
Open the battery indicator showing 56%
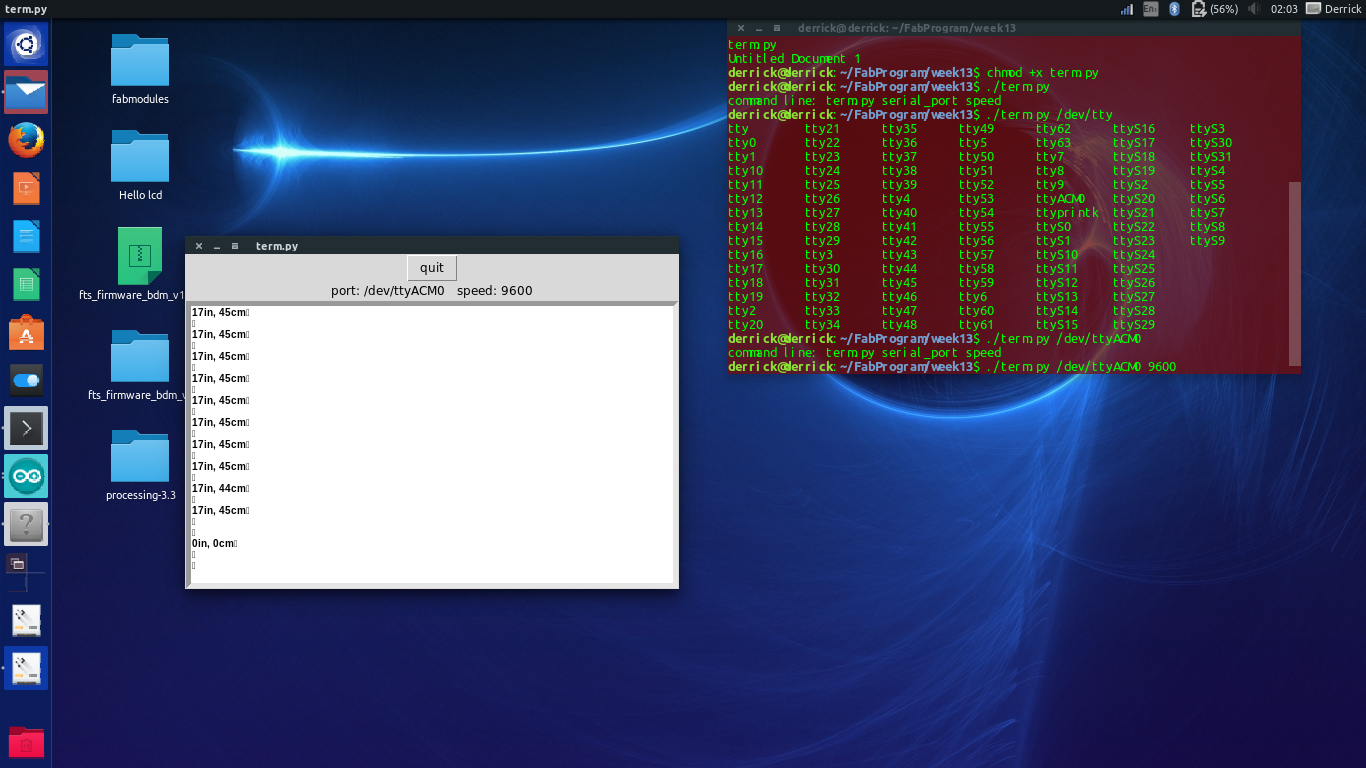1214,9
